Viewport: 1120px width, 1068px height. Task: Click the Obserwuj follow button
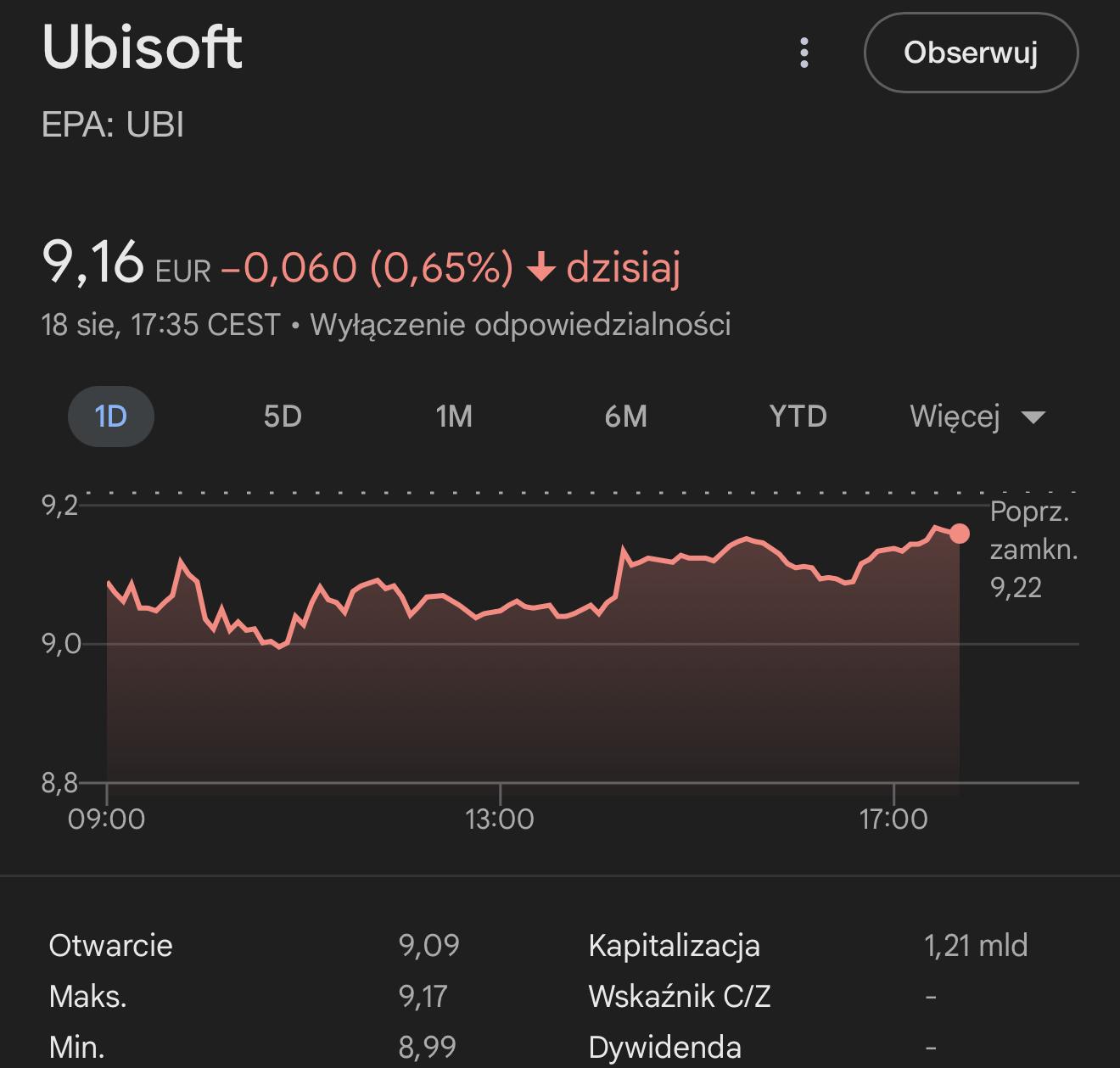pyautogui.click(x=971, y=53)
